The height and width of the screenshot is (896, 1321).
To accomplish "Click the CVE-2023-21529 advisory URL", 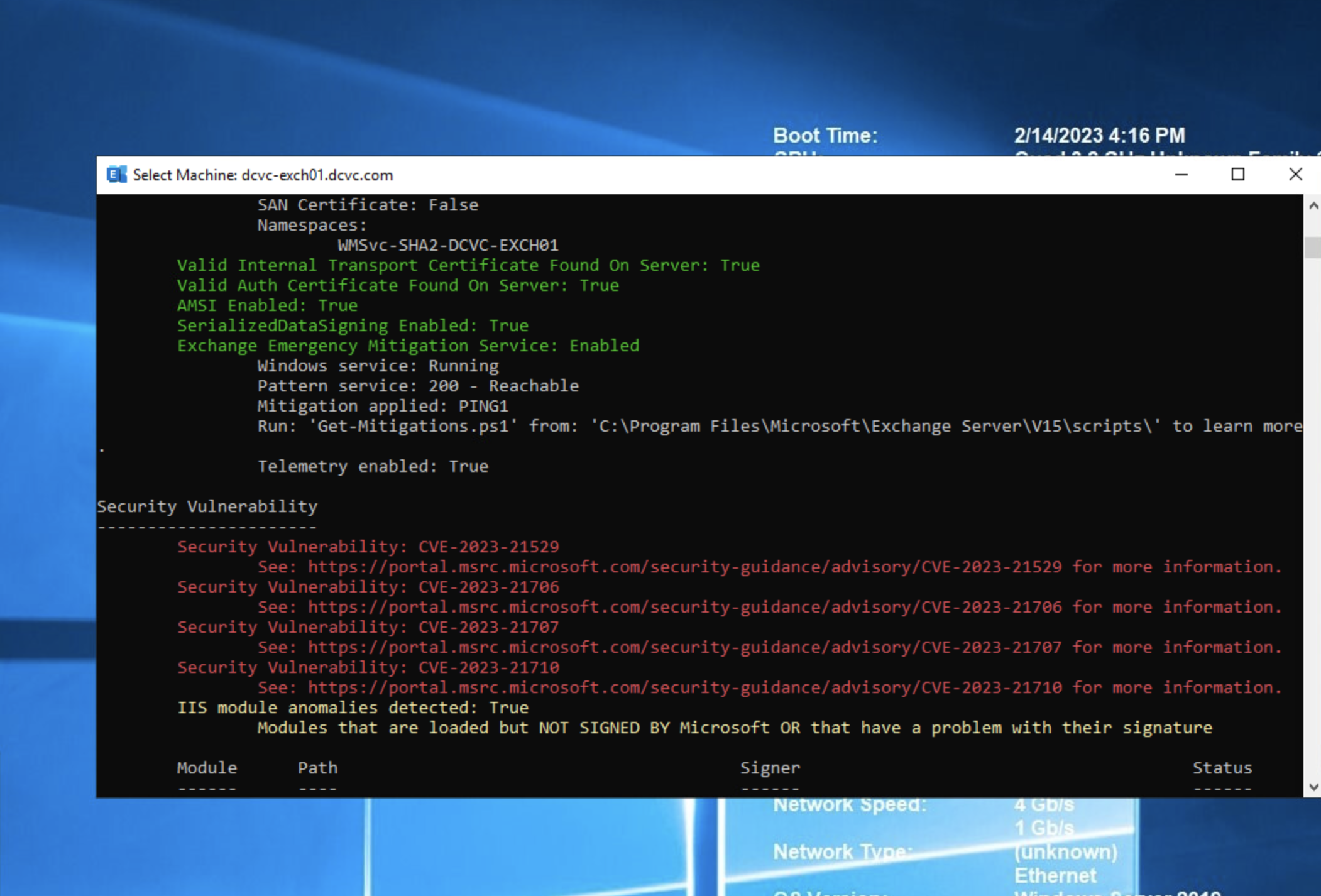I will click(684, 567).
